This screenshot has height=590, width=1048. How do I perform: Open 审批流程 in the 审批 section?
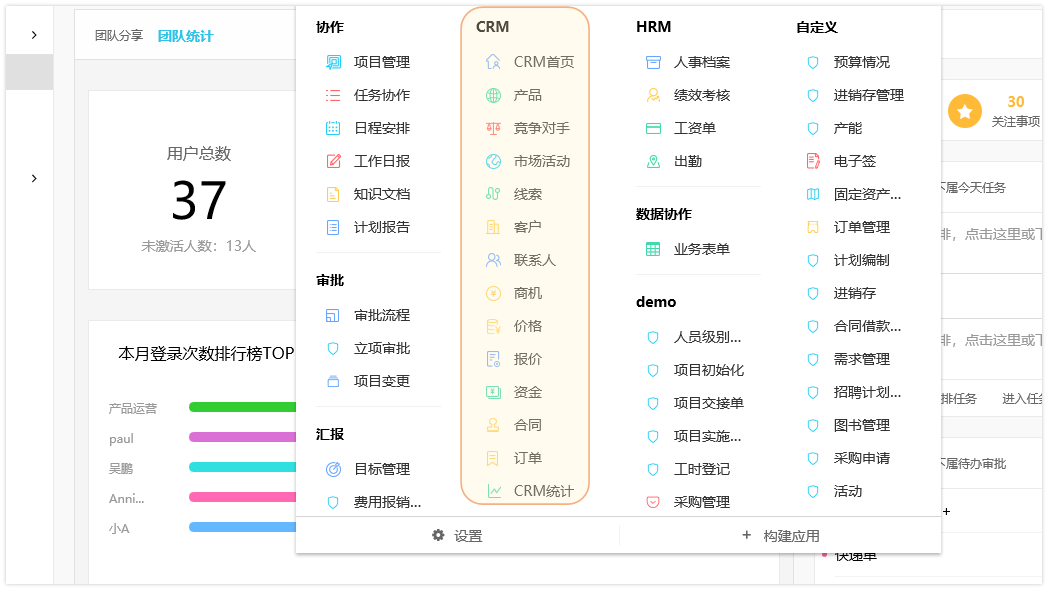click(381, 315)
